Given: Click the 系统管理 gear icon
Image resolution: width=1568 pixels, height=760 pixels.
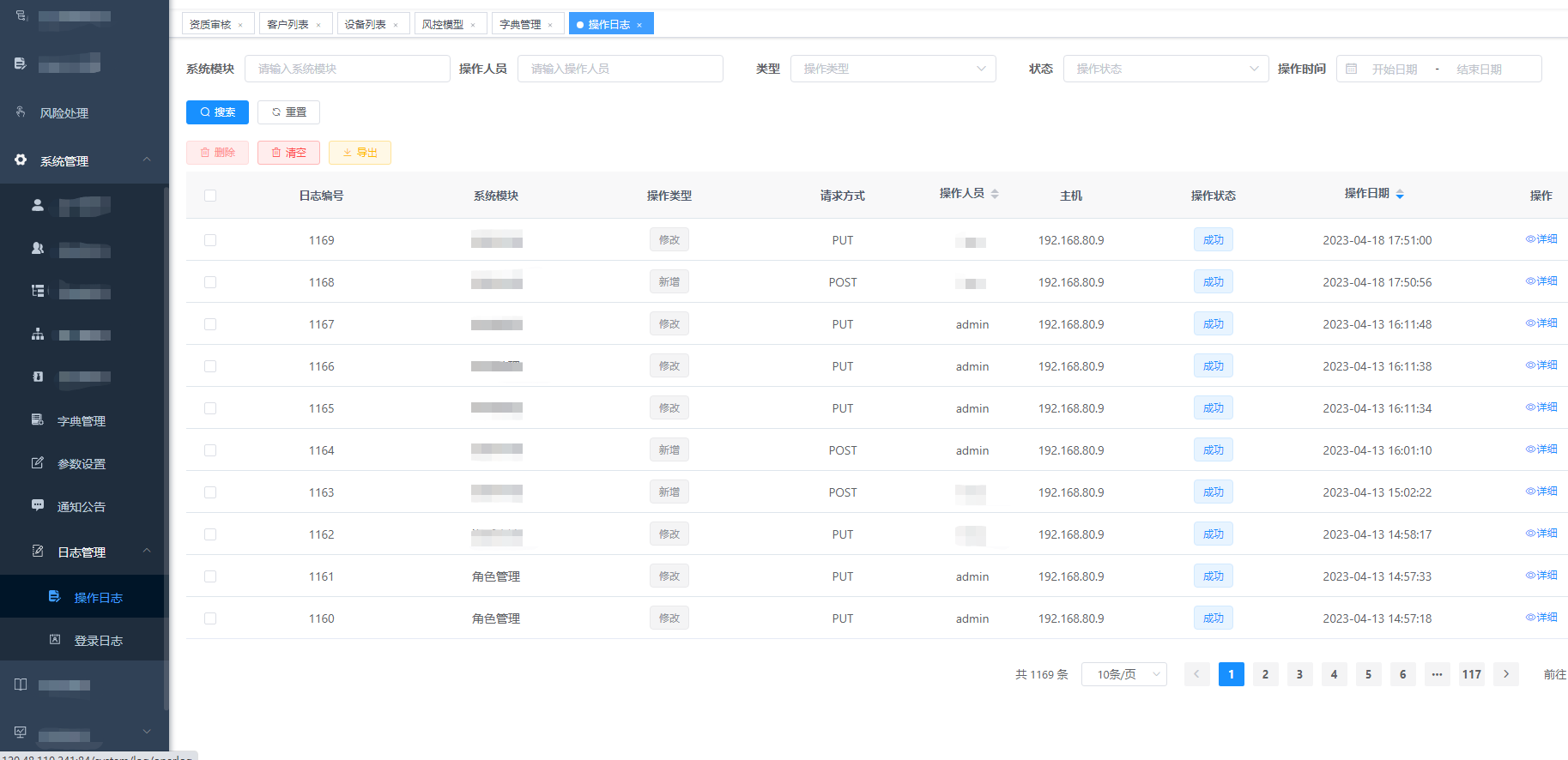Looking at the screenshot, I should (x=21, y=160).
